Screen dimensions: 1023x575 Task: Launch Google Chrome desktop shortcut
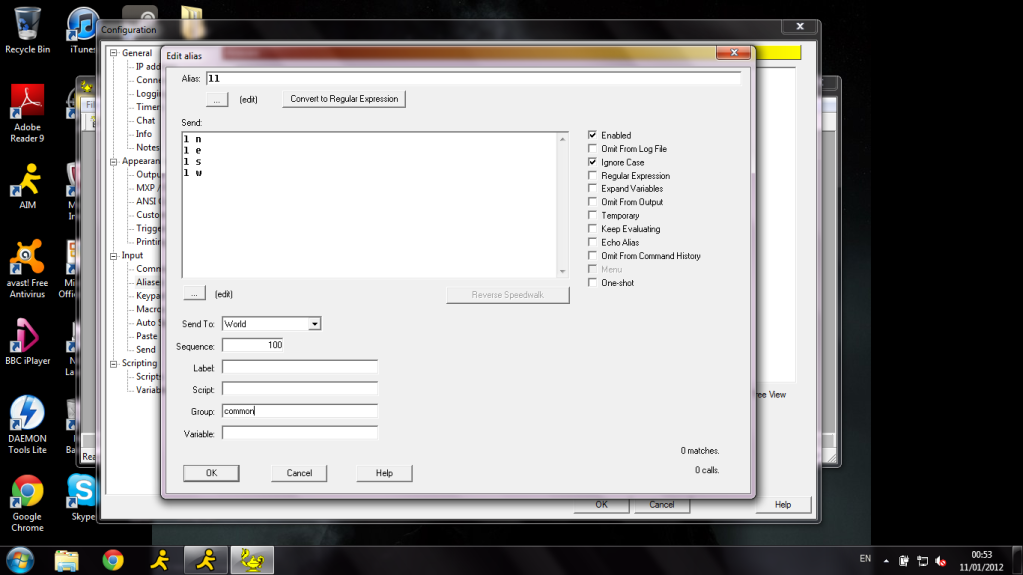pos(27,503)
